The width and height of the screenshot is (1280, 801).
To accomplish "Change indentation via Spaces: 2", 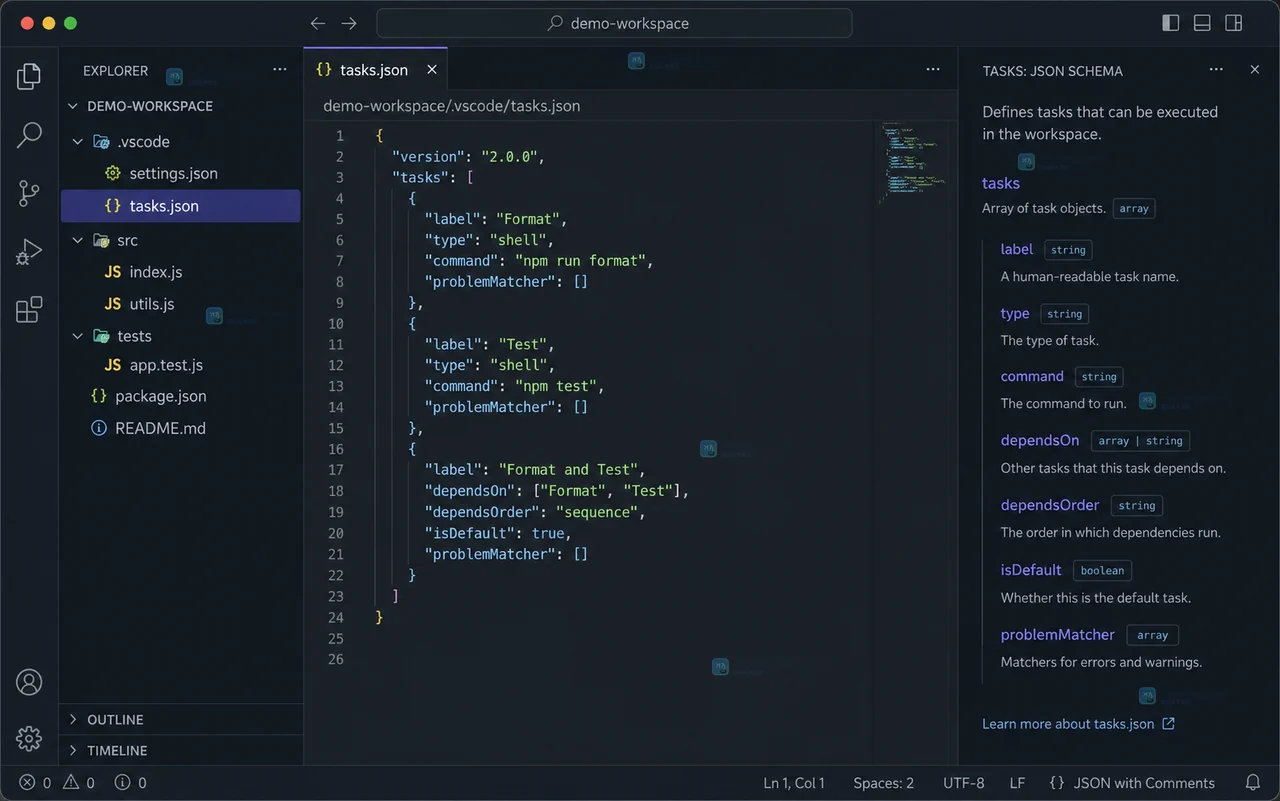I will 884,783.
